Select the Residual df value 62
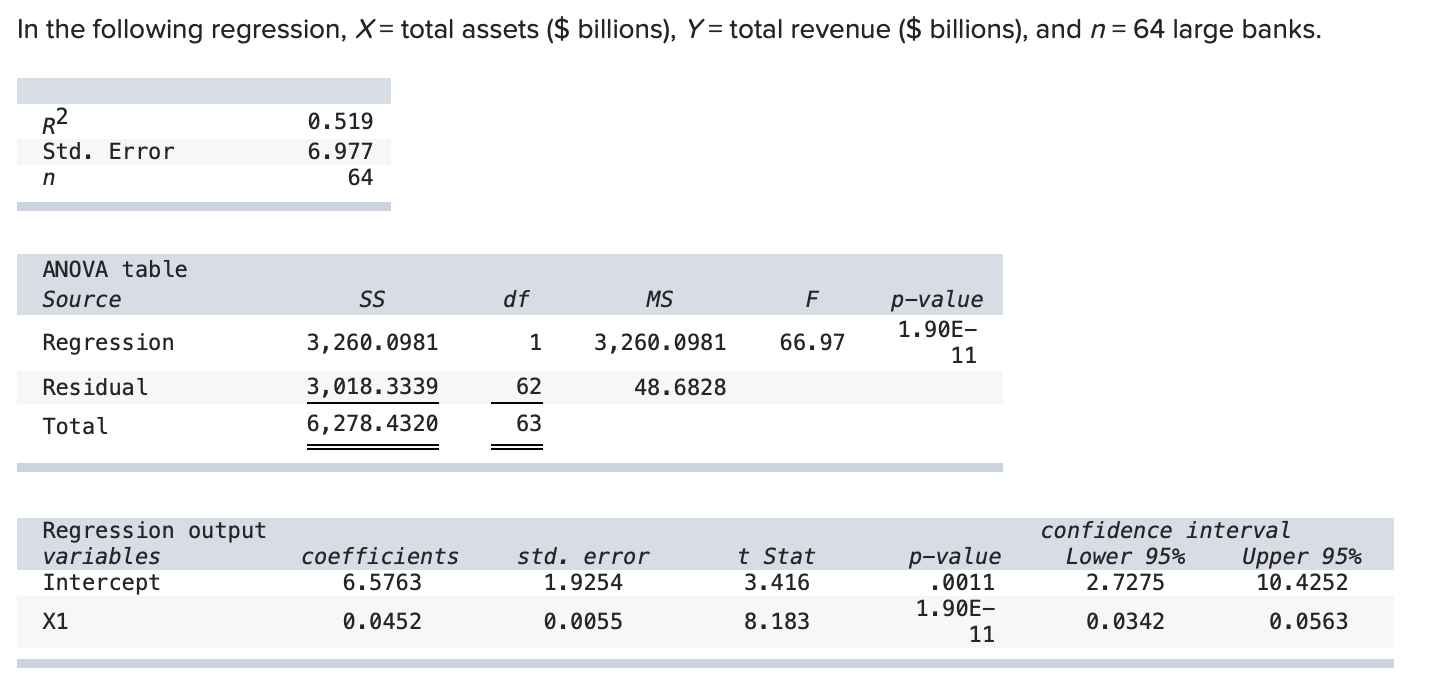 coord(528,387)
